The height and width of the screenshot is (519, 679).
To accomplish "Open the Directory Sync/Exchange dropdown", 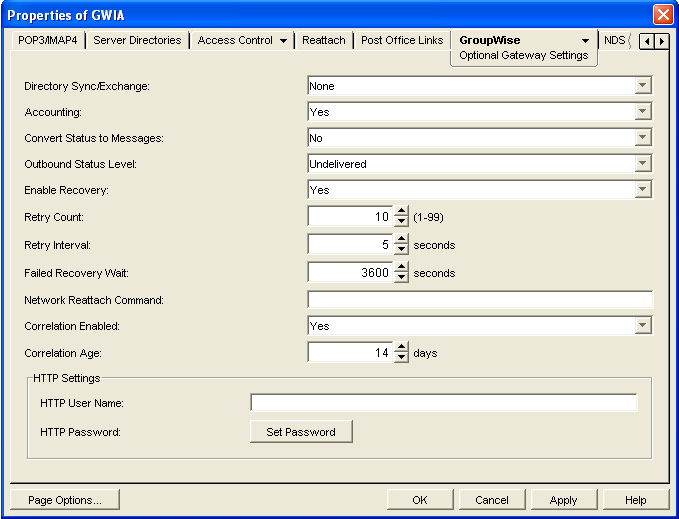I will pos(643,85).
